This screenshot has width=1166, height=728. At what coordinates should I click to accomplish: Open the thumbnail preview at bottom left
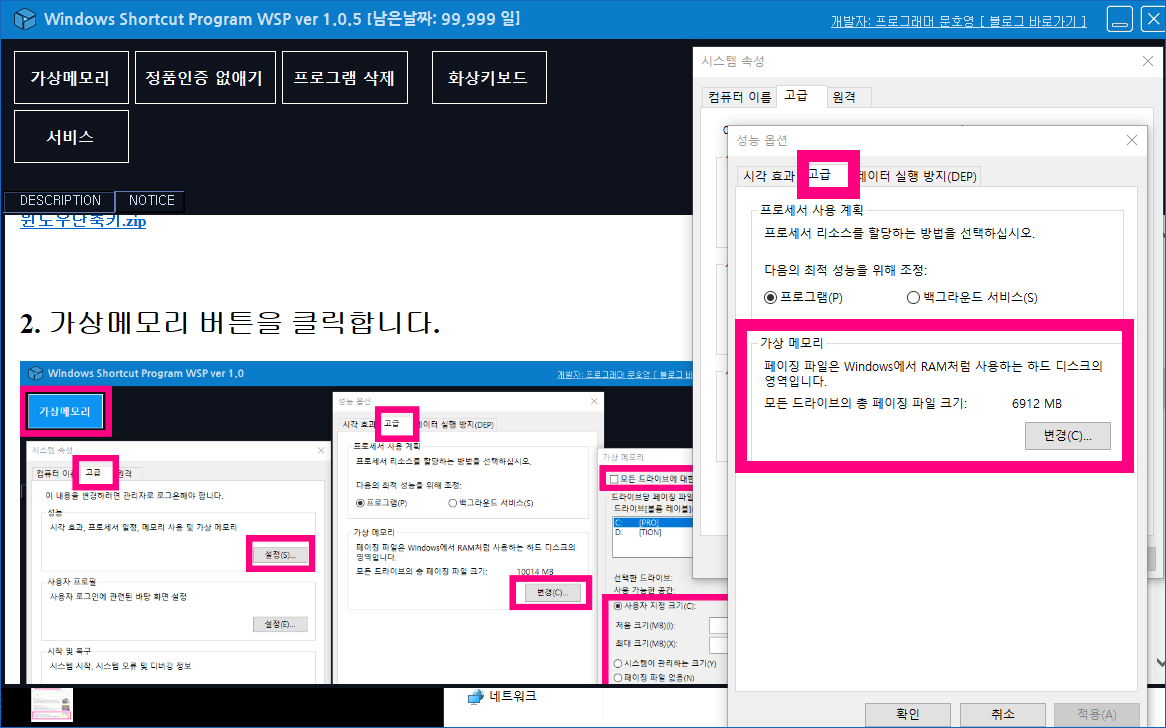[52, 704]
